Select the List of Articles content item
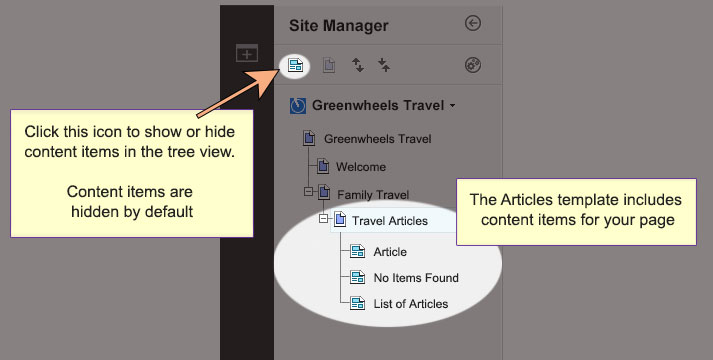The image size is (713, 360). click(x=411, y=304)
